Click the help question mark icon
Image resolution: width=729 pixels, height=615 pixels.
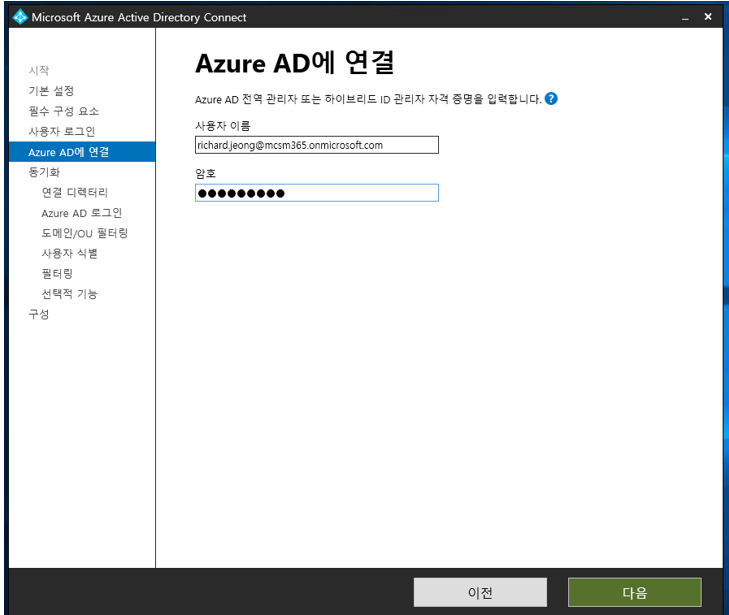point(551,99)
